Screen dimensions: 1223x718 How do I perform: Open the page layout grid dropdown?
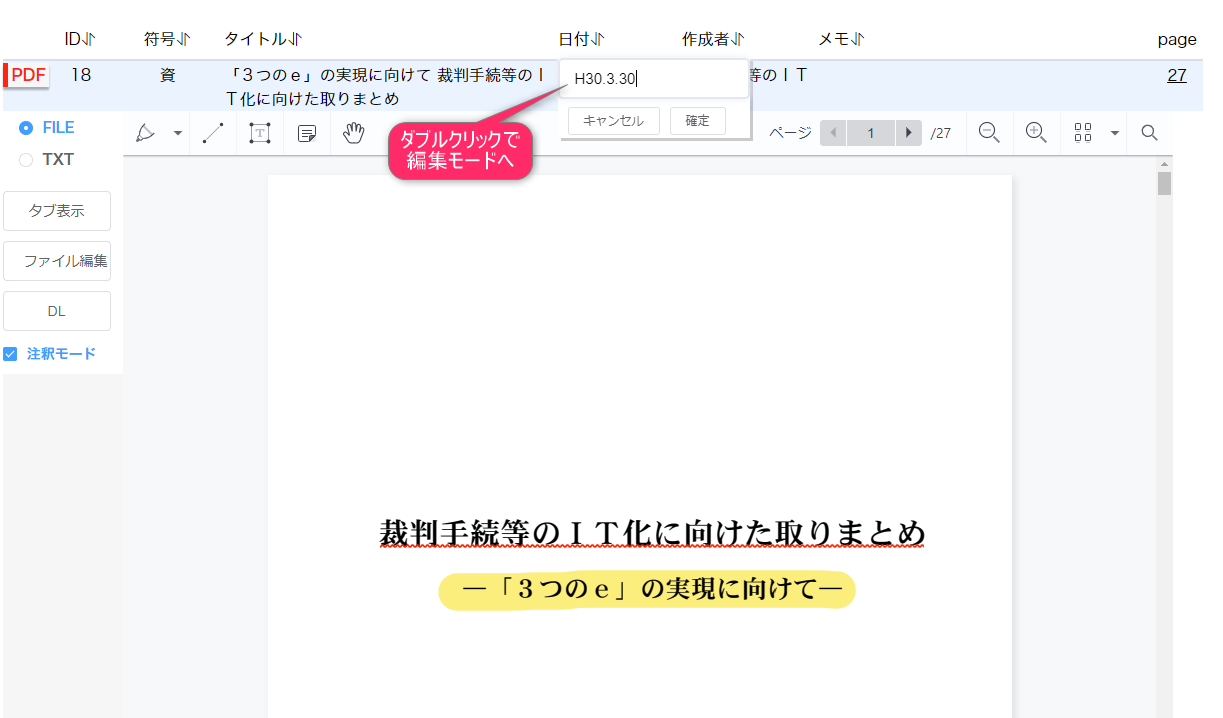(1114, 133)
